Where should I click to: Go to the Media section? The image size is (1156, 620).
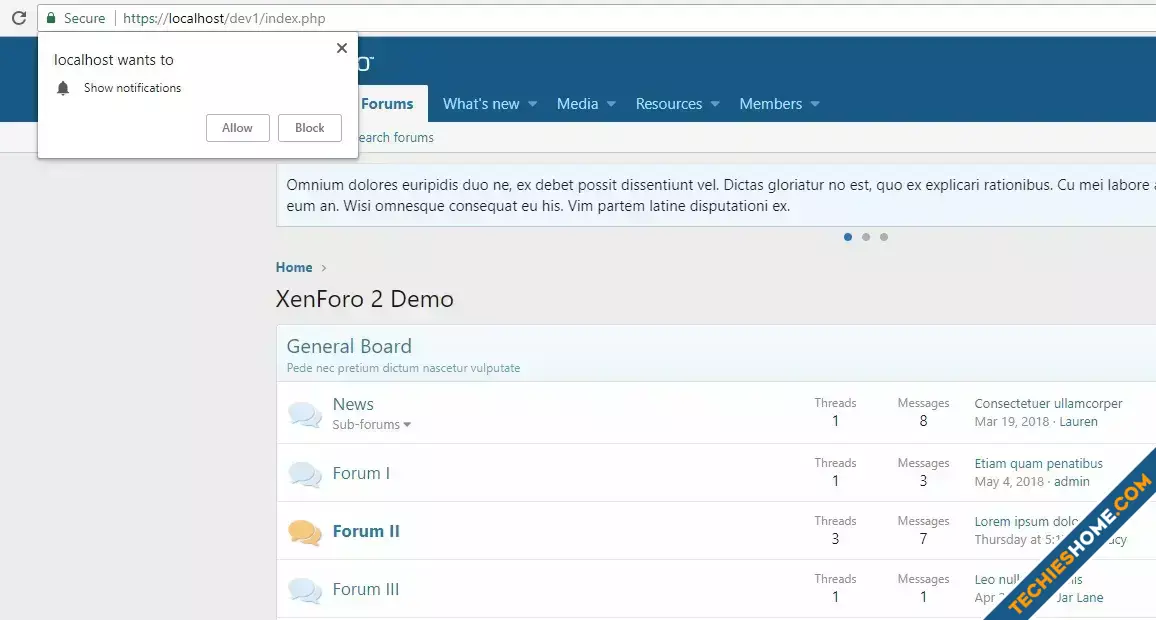(577, 104)
